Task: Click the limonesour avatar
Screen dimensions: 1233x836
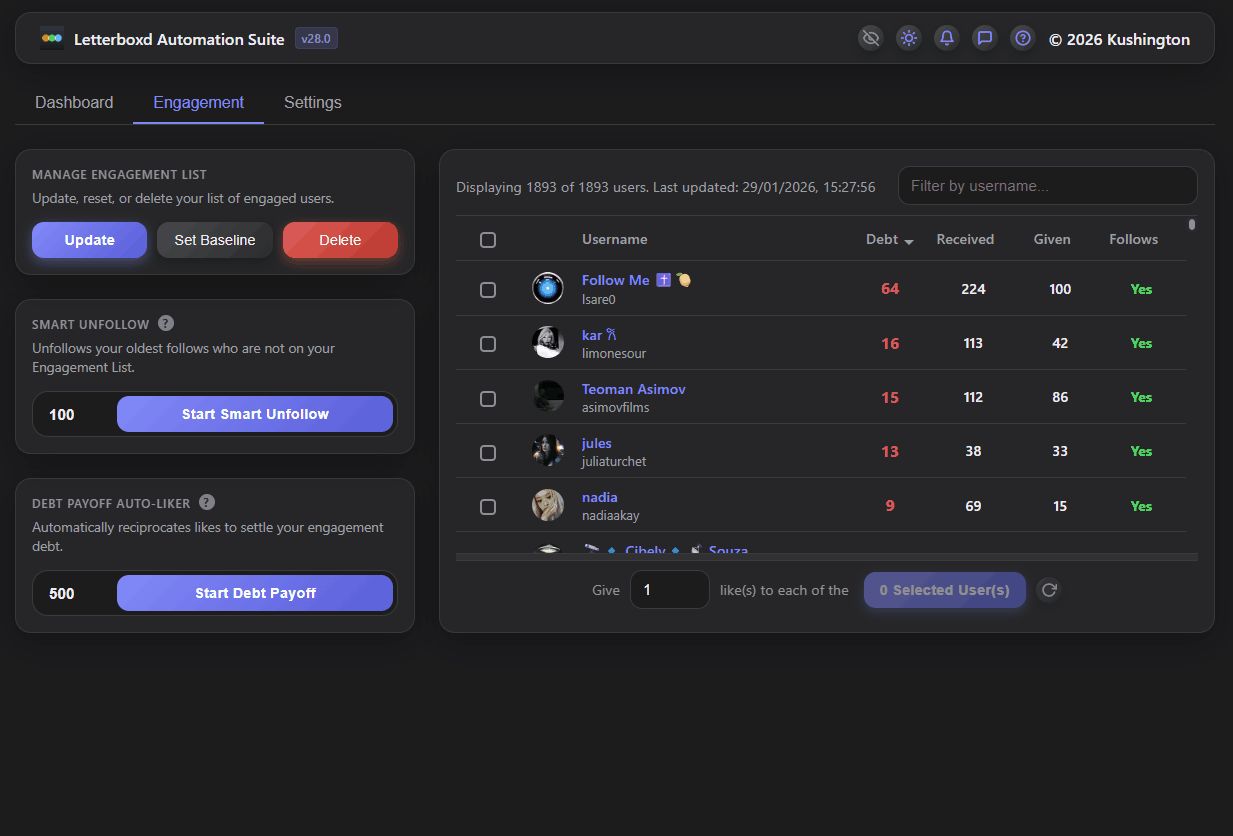Action: tap(548, 342)
